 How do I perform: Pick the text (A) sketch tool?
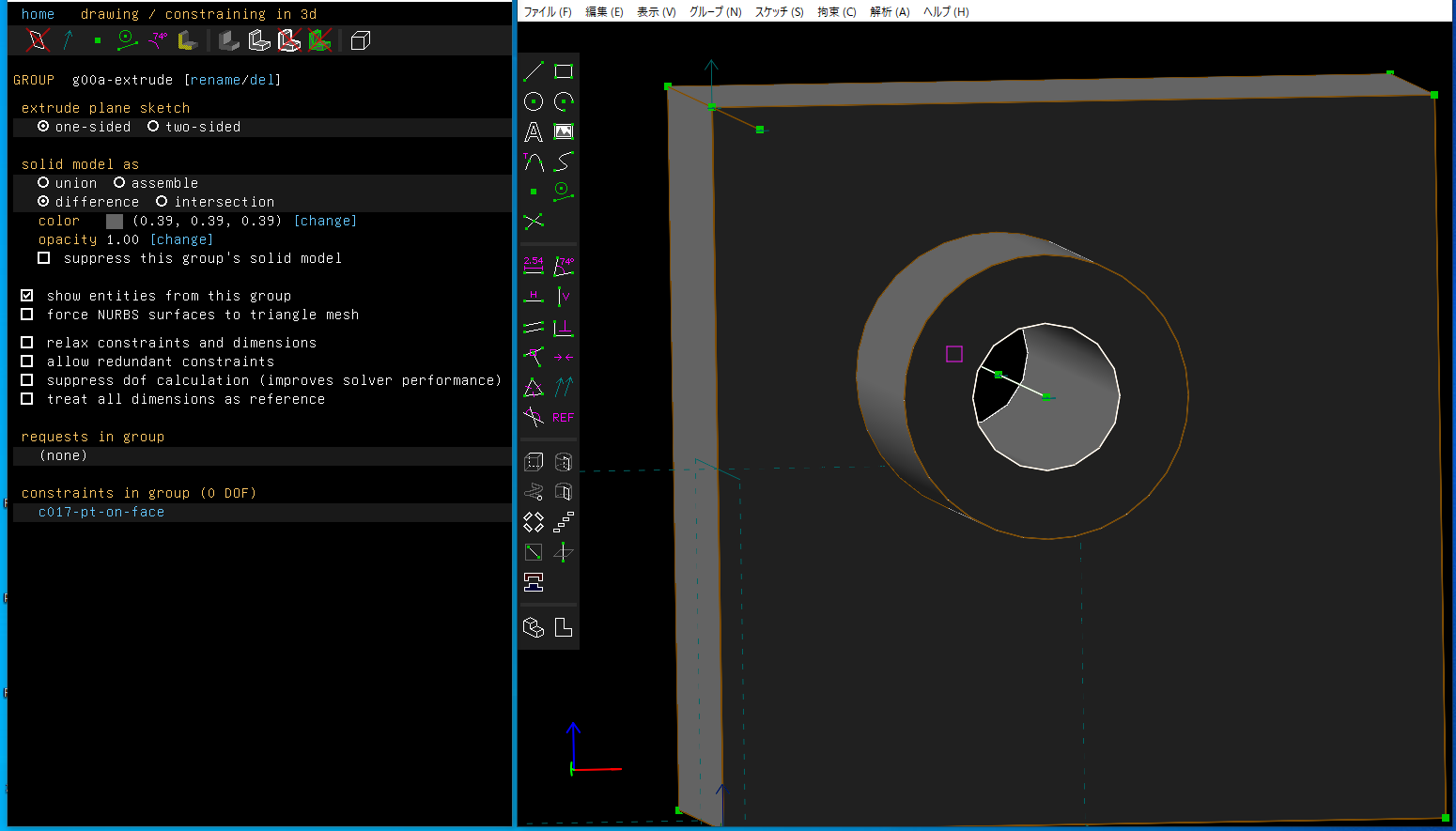[x=534, y=132]
